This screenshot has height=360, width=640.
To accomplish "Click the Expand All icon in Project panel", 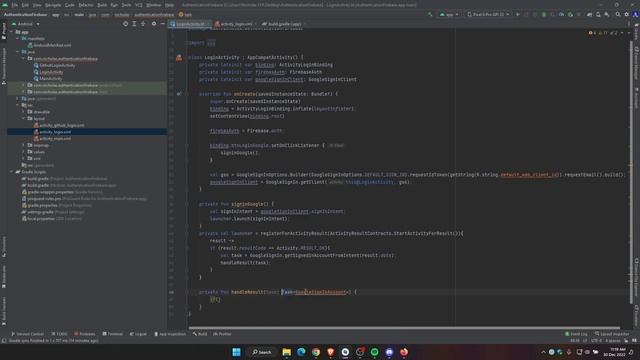I will [134, 24].
